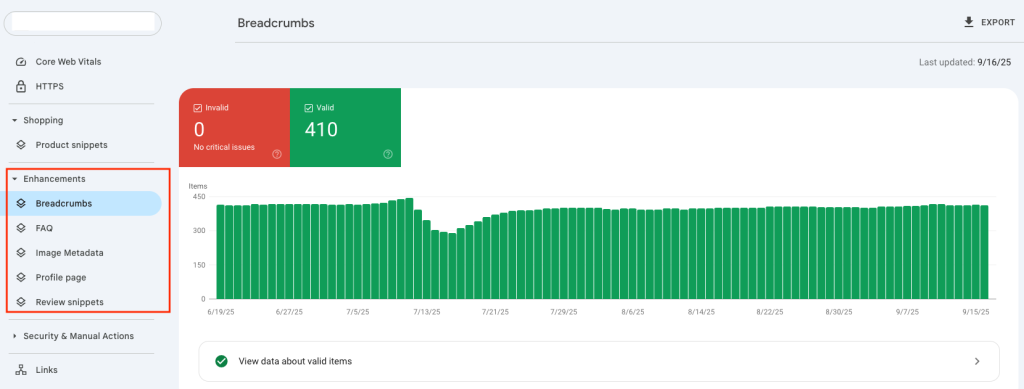Click the first chart bar at 6/19/25
Screen dimensions: 1024x389
221,252
